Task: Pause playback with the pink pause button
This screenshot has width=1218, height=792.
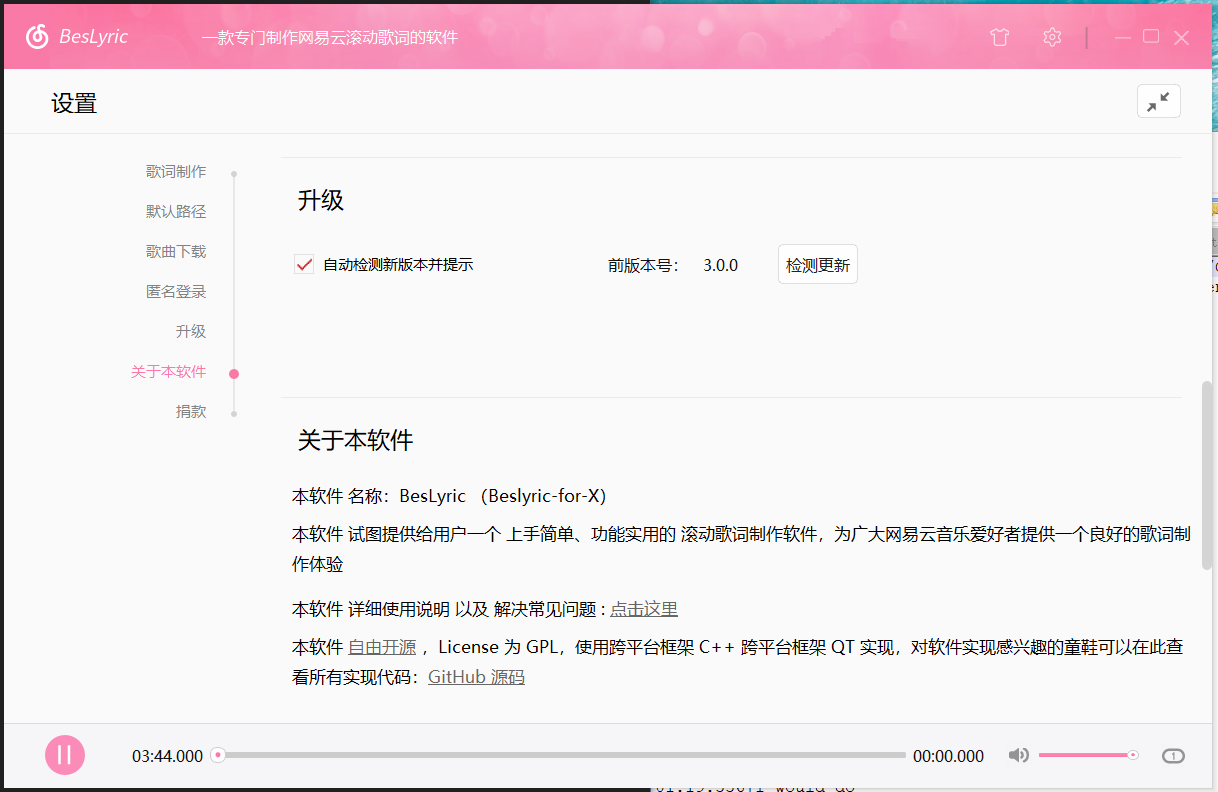Action: [65, 755]
